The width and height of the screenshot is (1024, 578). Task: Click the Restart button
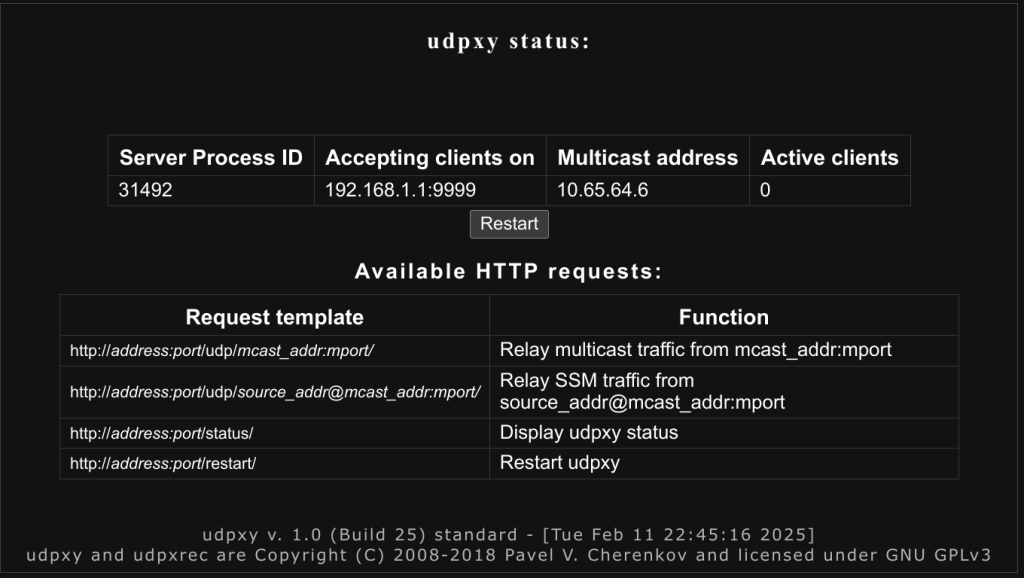pos(509,224)
